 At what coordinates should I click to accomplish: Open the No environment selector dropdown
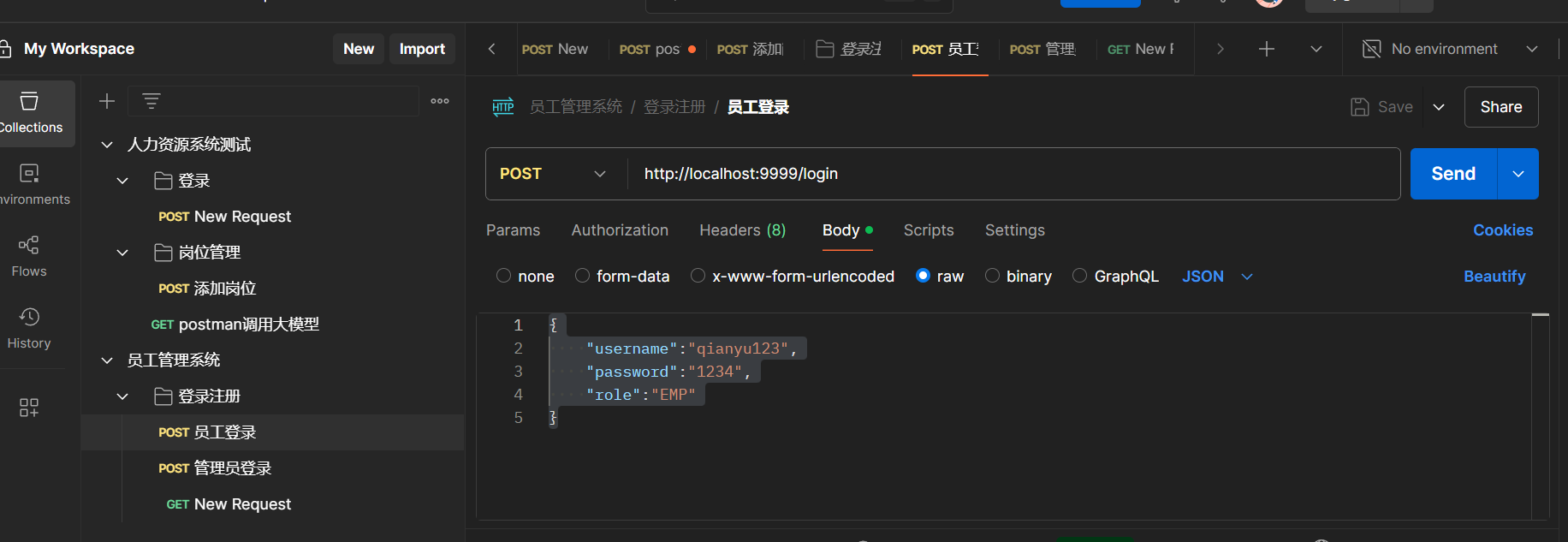1532,49
